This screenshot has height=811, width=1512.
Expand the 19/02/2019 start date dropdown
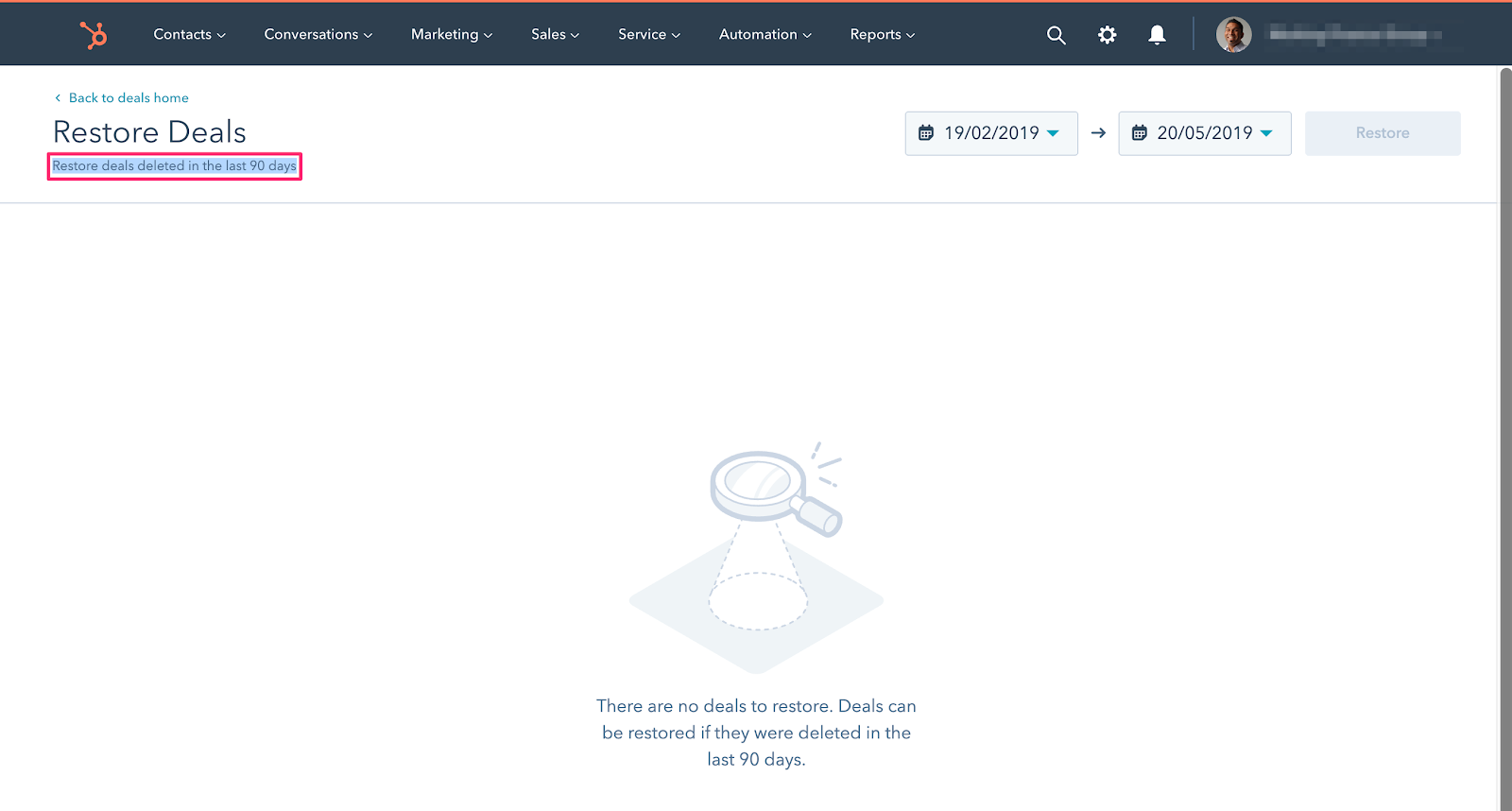(1053, 133)
